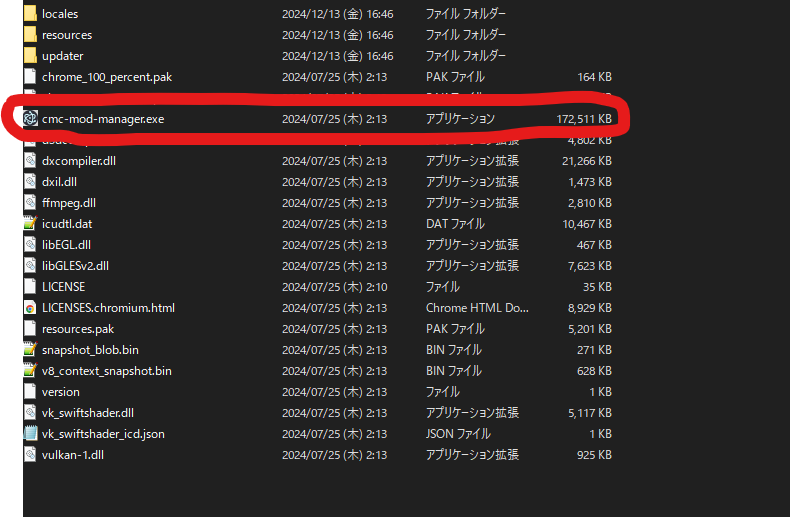Select the vk_swiftshader.dll file name
The height and width of the screenshot is (517, 790).
point(88,412)
